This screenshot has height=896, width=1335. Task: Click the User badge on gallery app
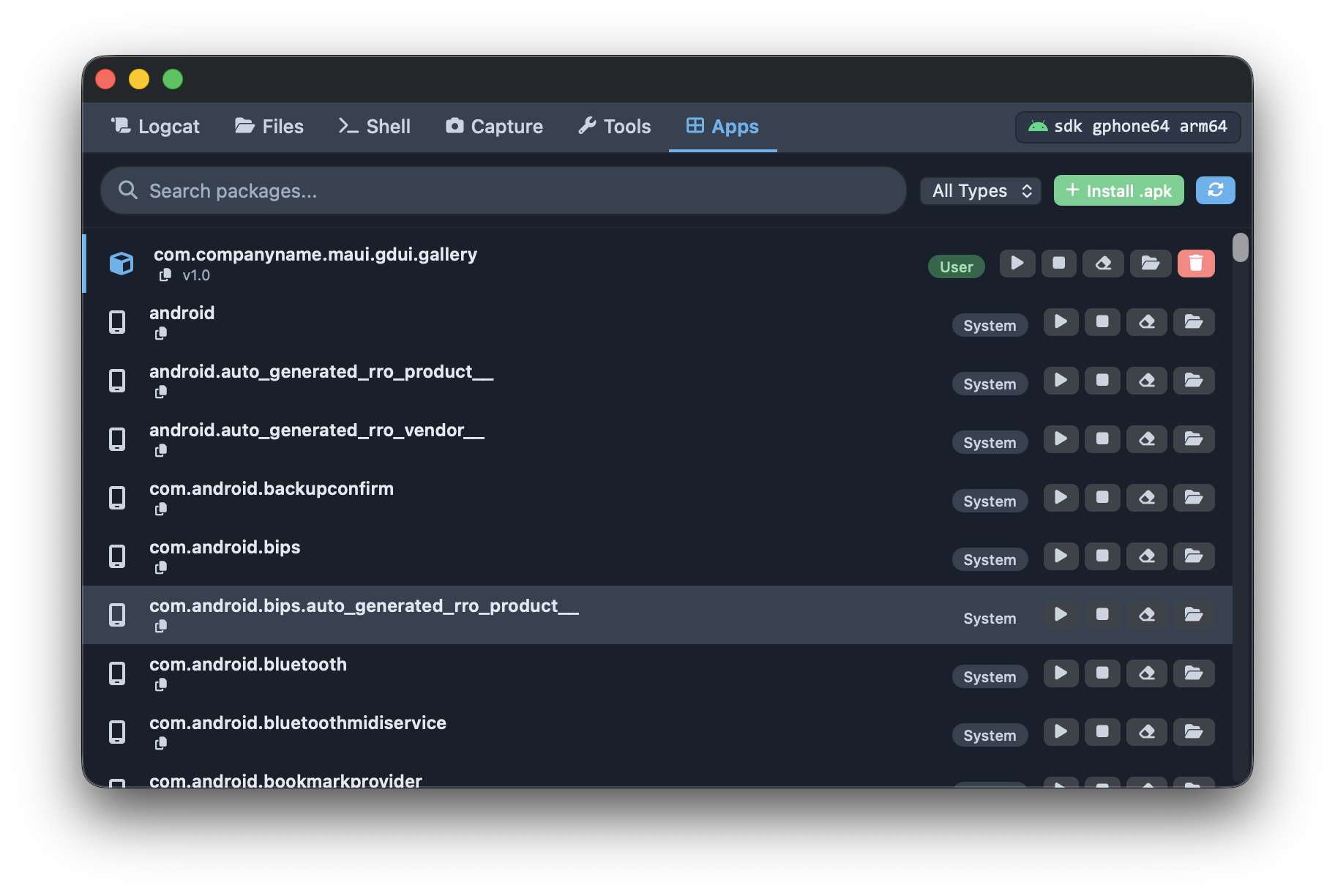(956, 266)
